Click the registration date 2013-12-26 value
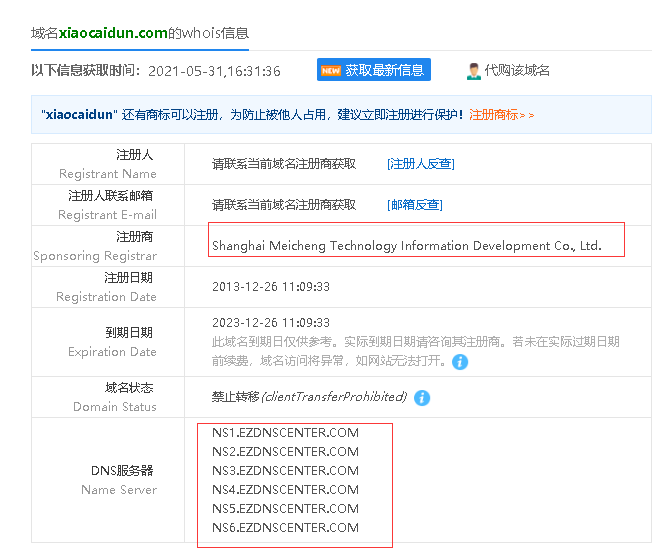The width and height of the screenshot is (653, 549). coord(271,286)
